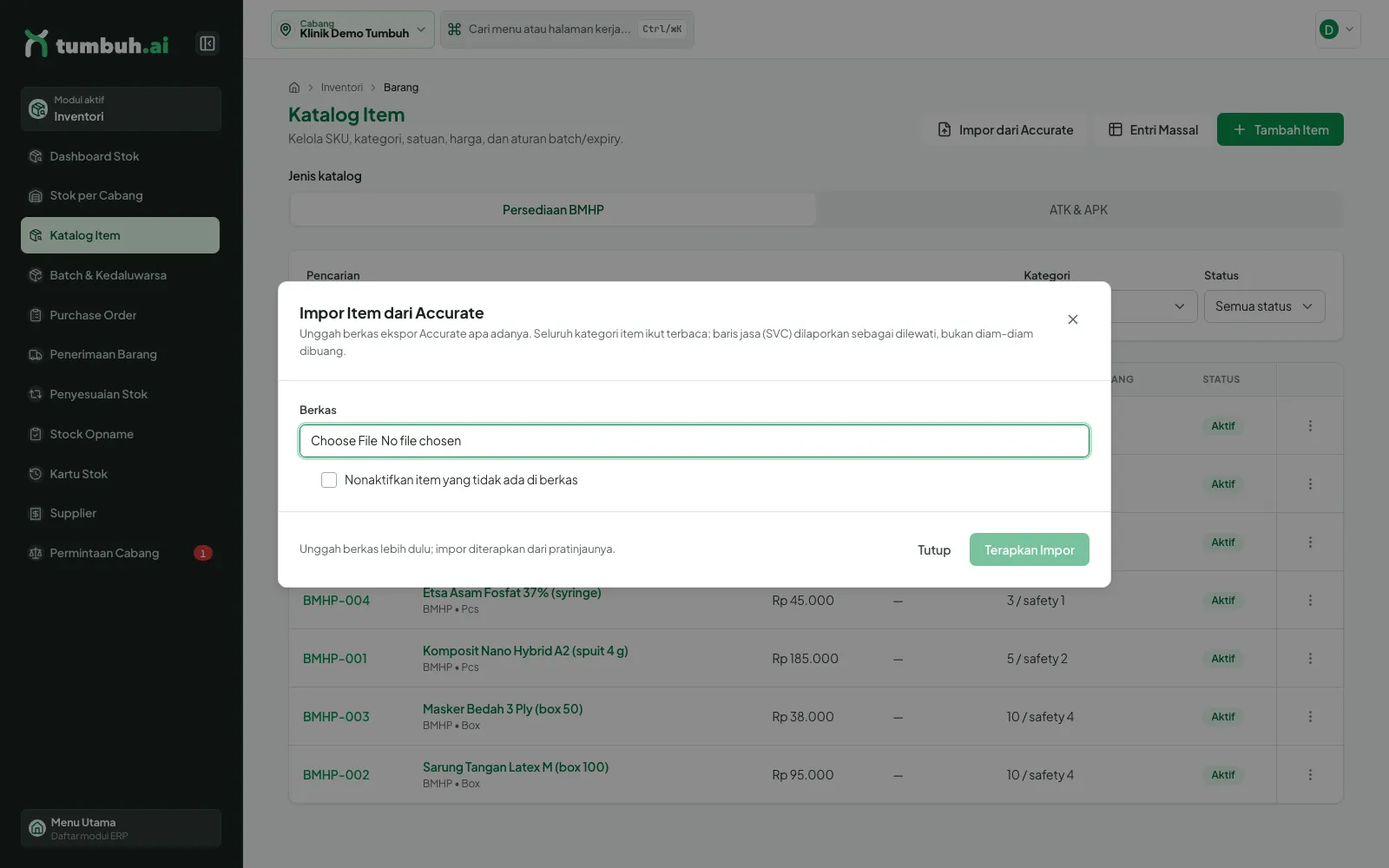Tick Nonaktifkan item yang tidak ada checkbox

[329, 480]
